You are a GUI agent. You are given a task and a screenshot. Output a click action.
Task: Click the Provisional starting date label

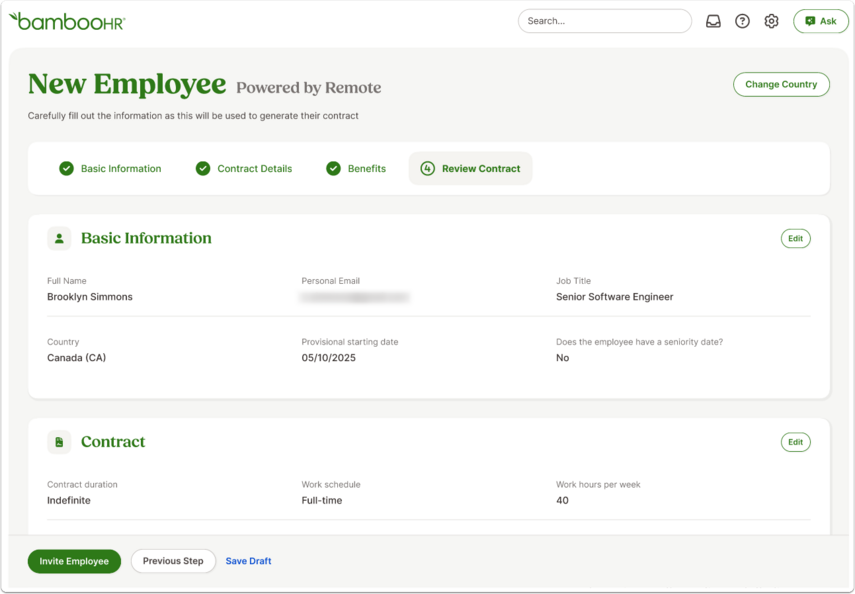(350, 342)
